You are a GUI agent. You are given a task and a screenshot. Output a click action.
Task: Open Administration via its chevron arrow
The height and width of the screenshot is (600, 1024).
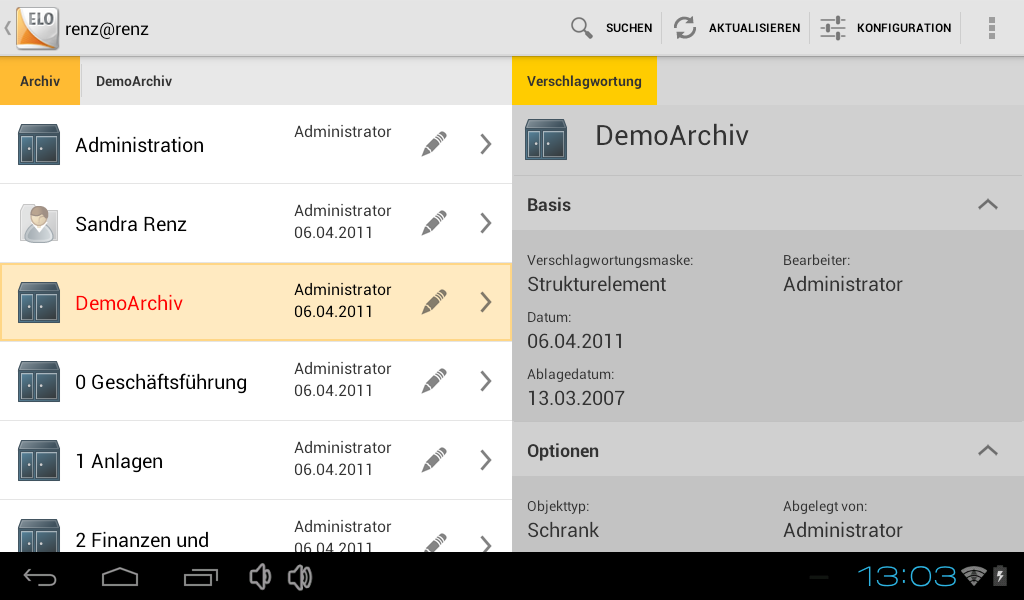point(485,144)
